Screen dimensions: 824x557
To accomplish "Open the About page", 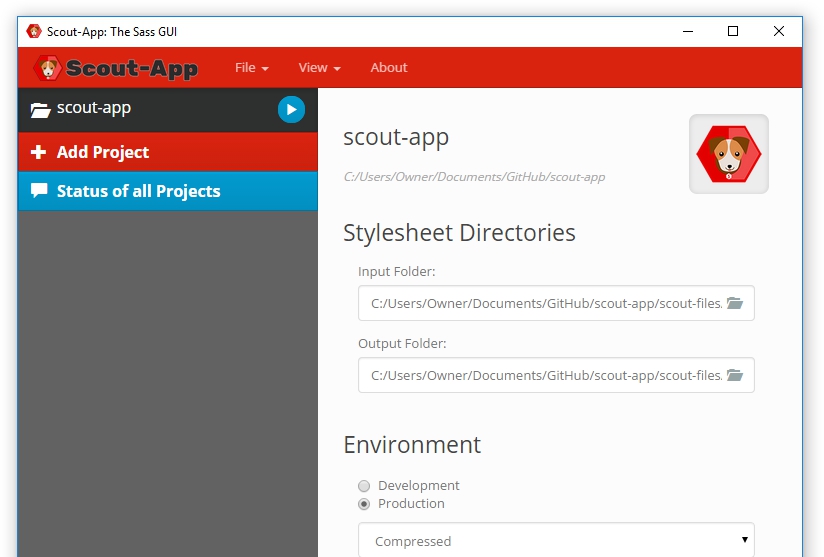I will 389,68.
